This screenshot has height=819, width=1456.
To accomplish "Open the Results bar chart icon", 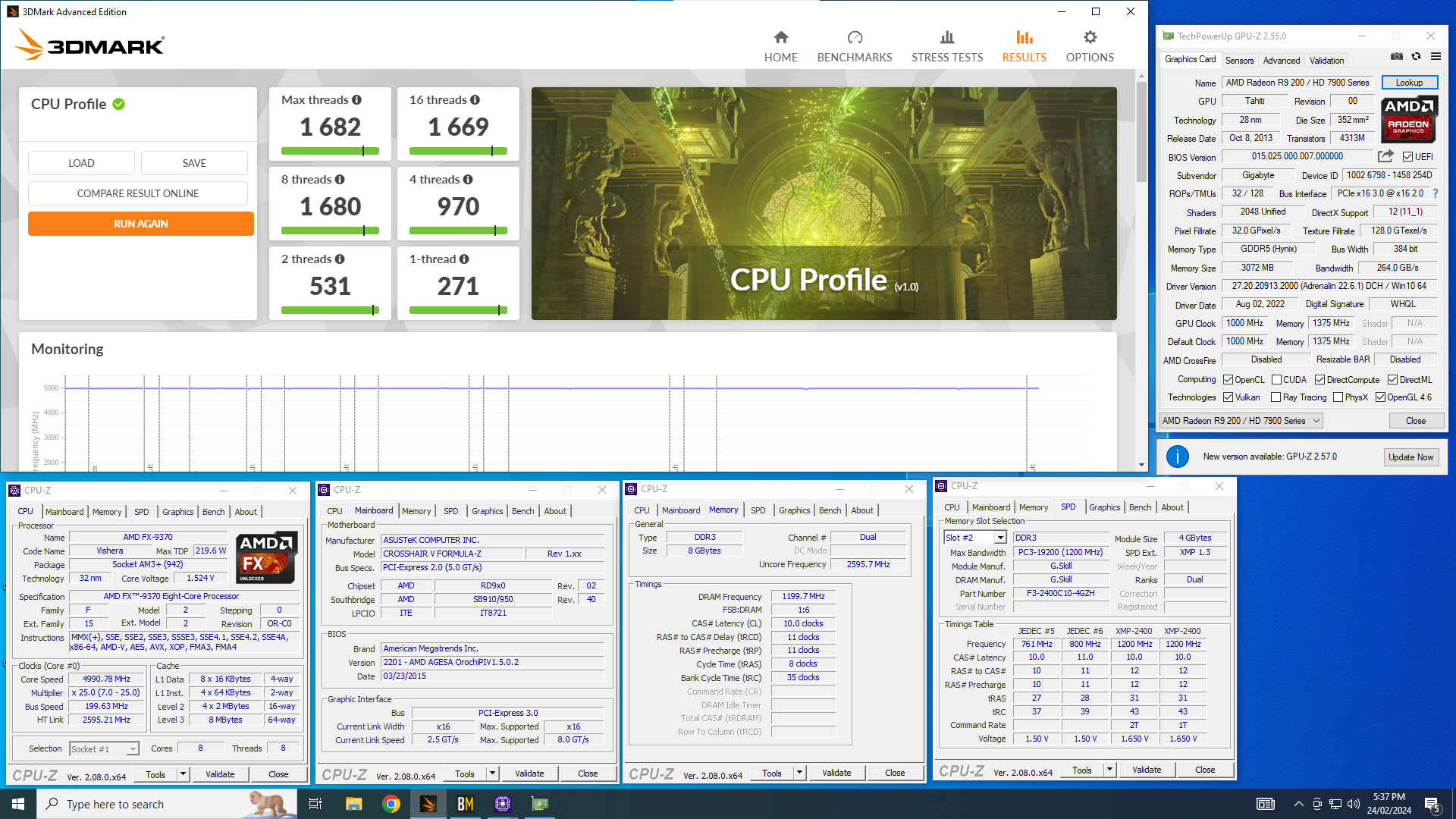I will coord(1025,37).
